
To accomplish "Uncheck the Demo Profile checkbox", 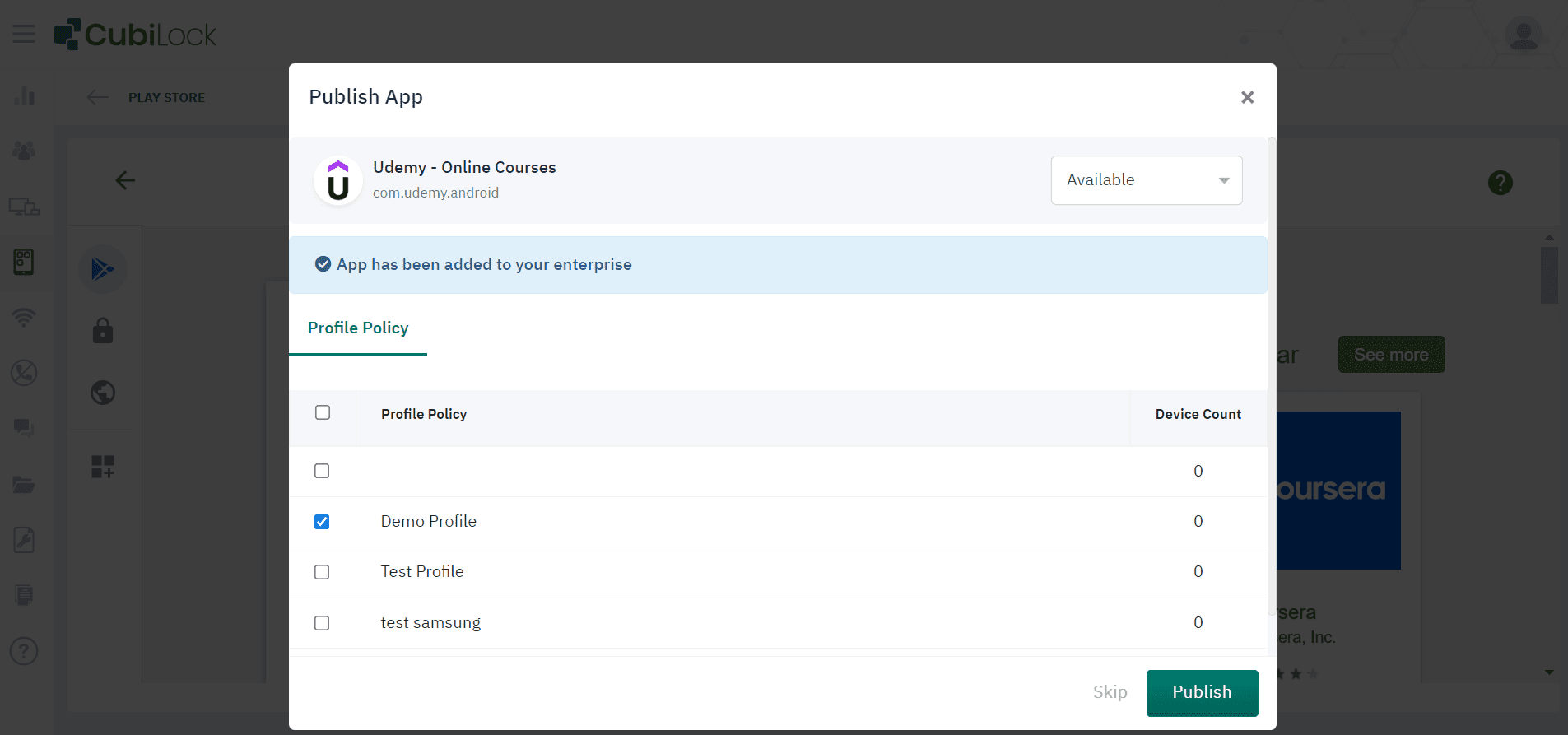I will (x=322, y=522).
